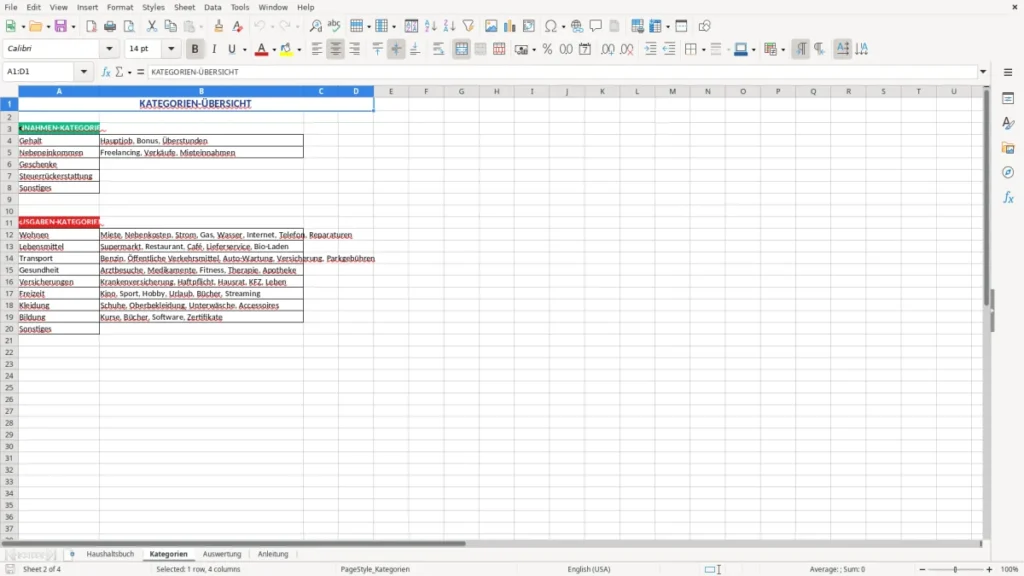Switch to the Auswertung sheet tab

pos(222,554)
